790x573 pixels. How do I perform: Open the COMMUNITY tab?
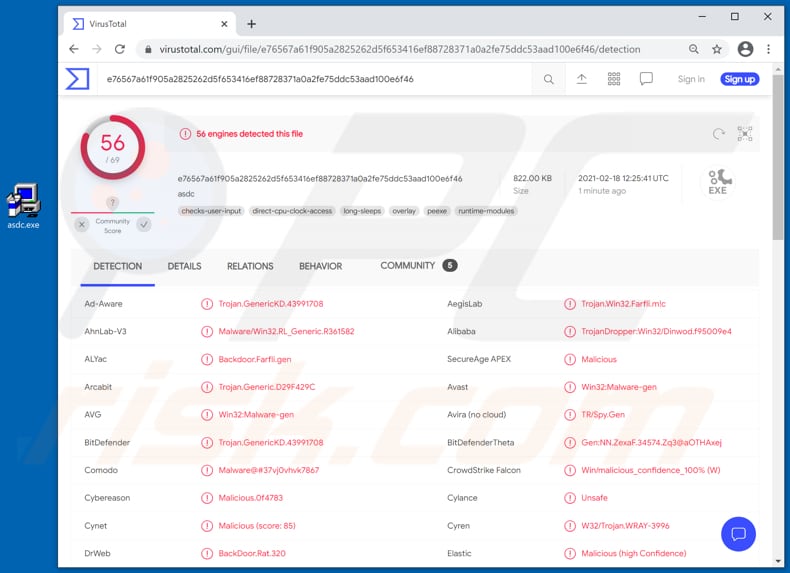(418, 266)
